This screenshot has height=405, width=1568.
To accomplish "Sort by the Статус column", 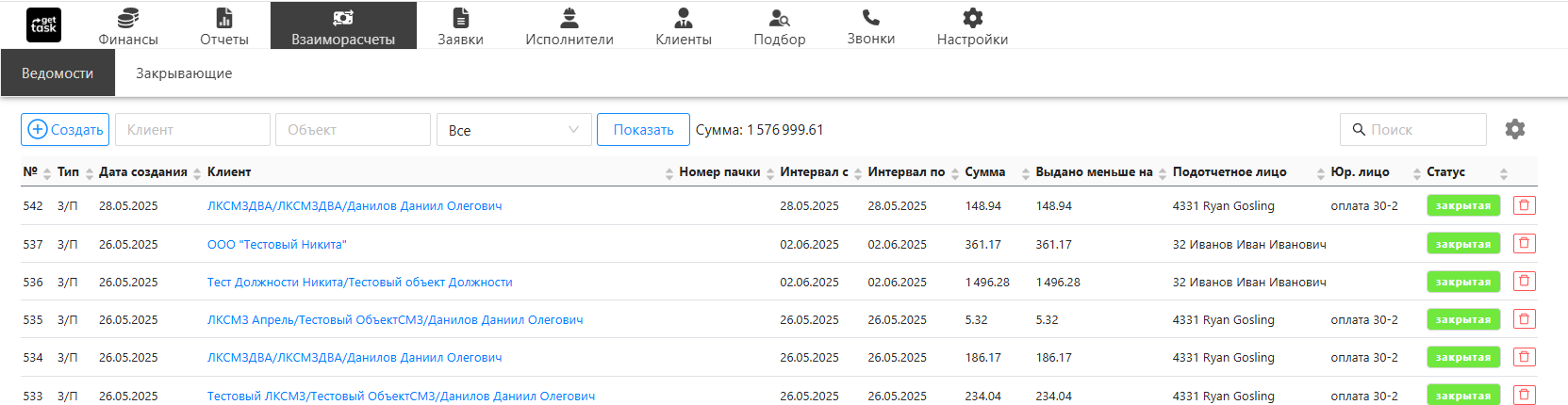I will (1445, 172).
